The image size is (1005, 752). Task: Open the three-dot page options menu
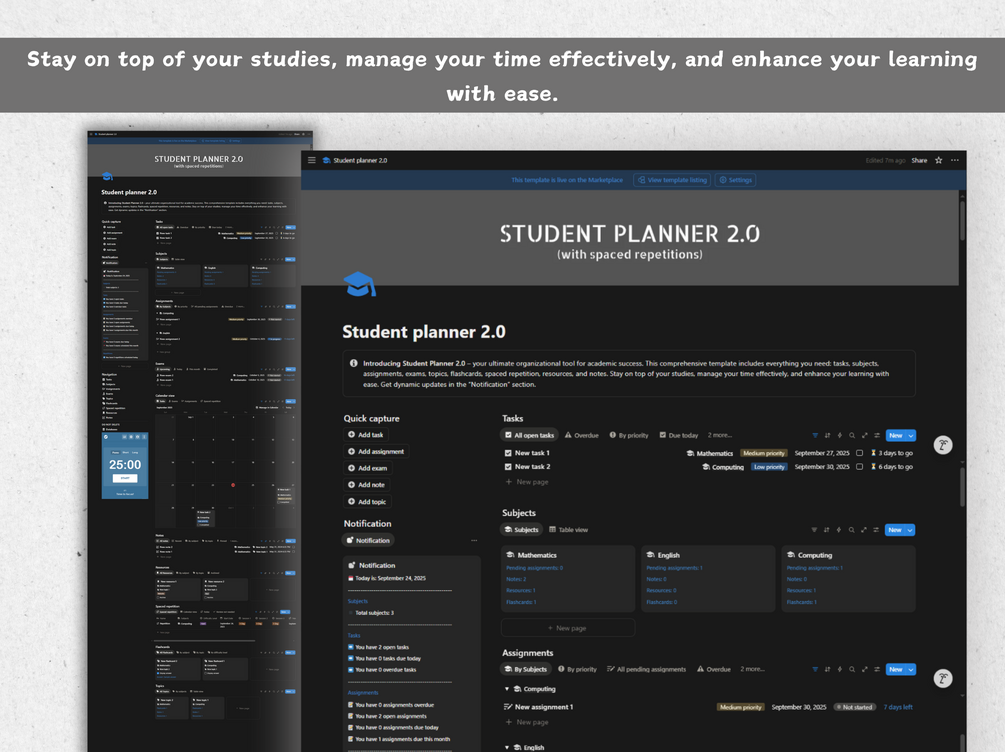[955, 160]
